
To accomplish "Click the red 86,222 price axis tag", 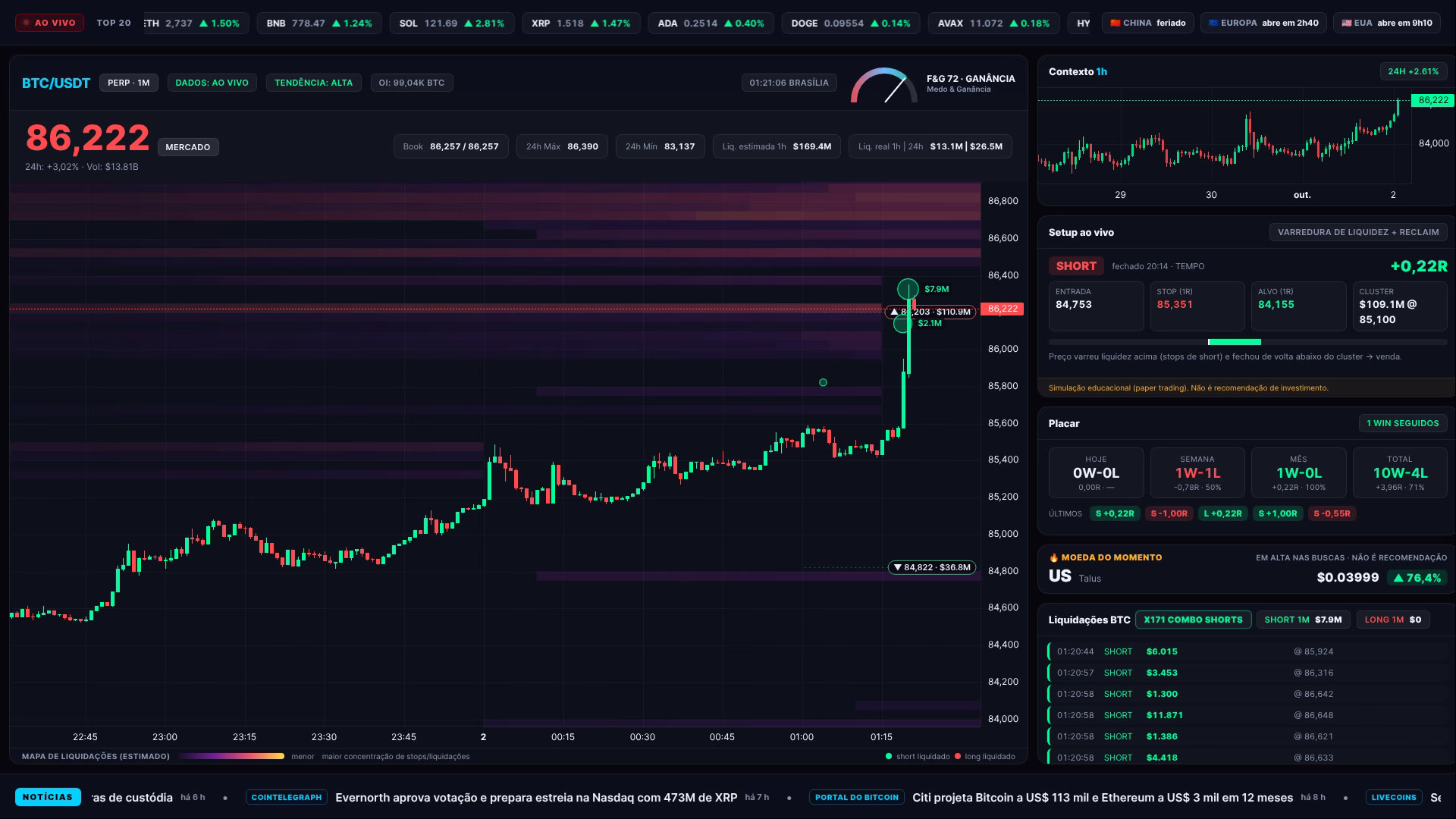I will [x=1003, y=309].
